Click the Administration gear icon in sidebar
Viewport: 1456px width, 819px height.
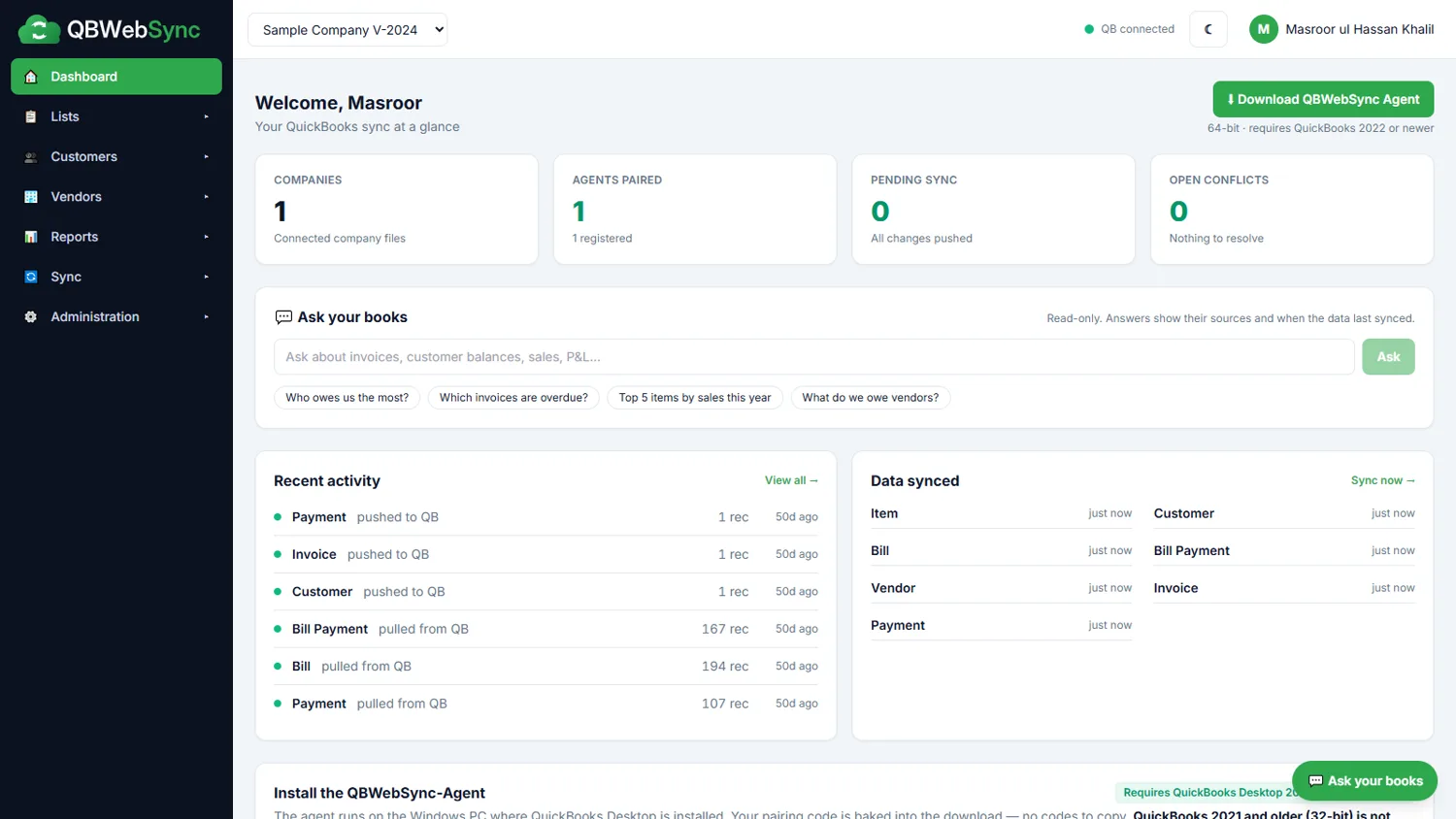[x=31, y=317]
